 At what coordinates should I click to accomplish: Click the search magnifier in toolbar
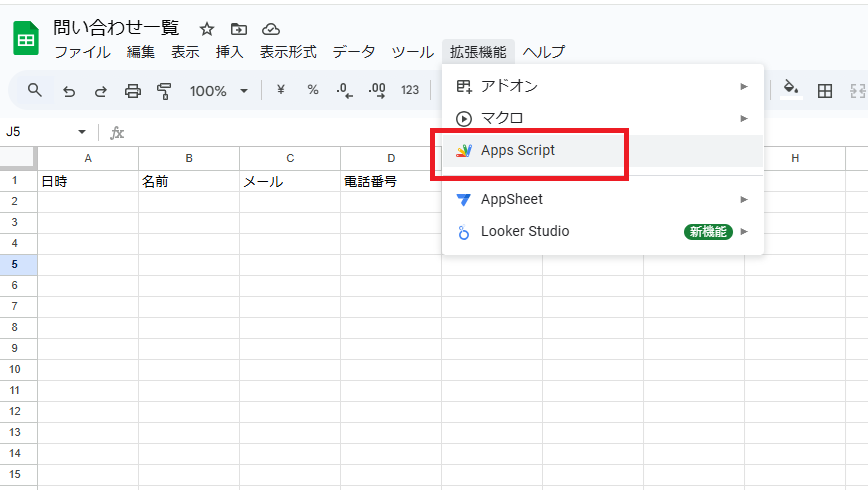pos(35,91)
